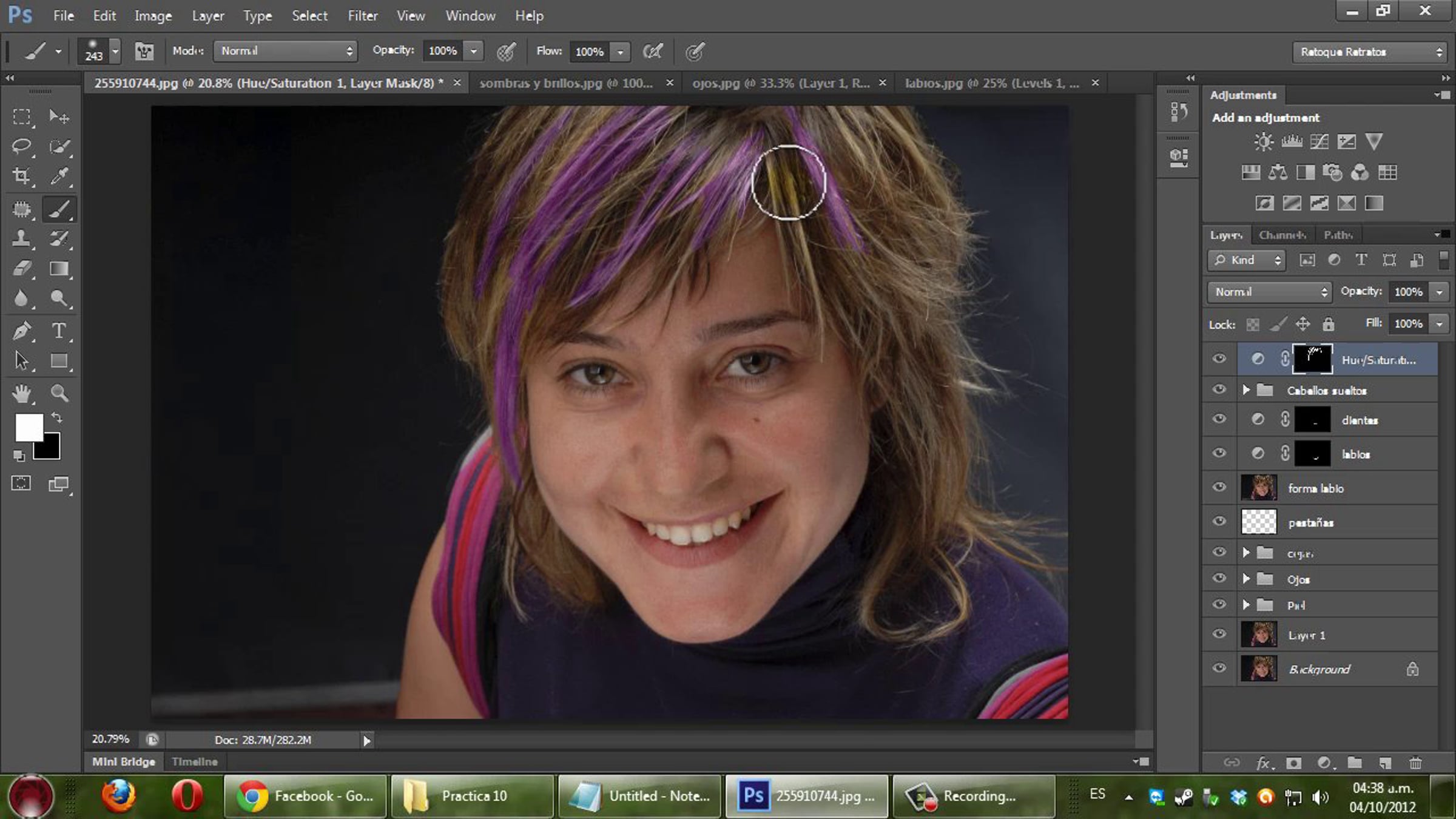Toggle visibility of the dientes layer
The height and width of the screenshot is (819, 1456).
[1219, 419]
